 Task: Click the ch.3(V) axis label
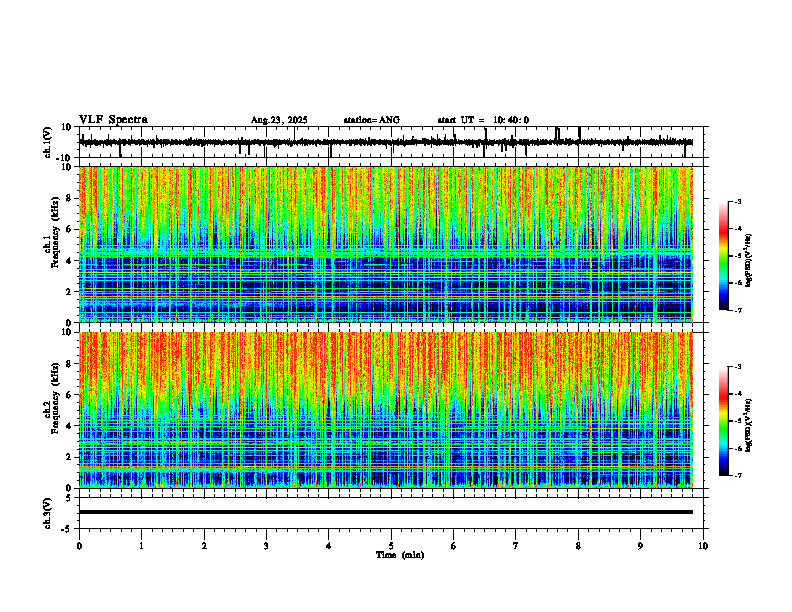point(48,513)
